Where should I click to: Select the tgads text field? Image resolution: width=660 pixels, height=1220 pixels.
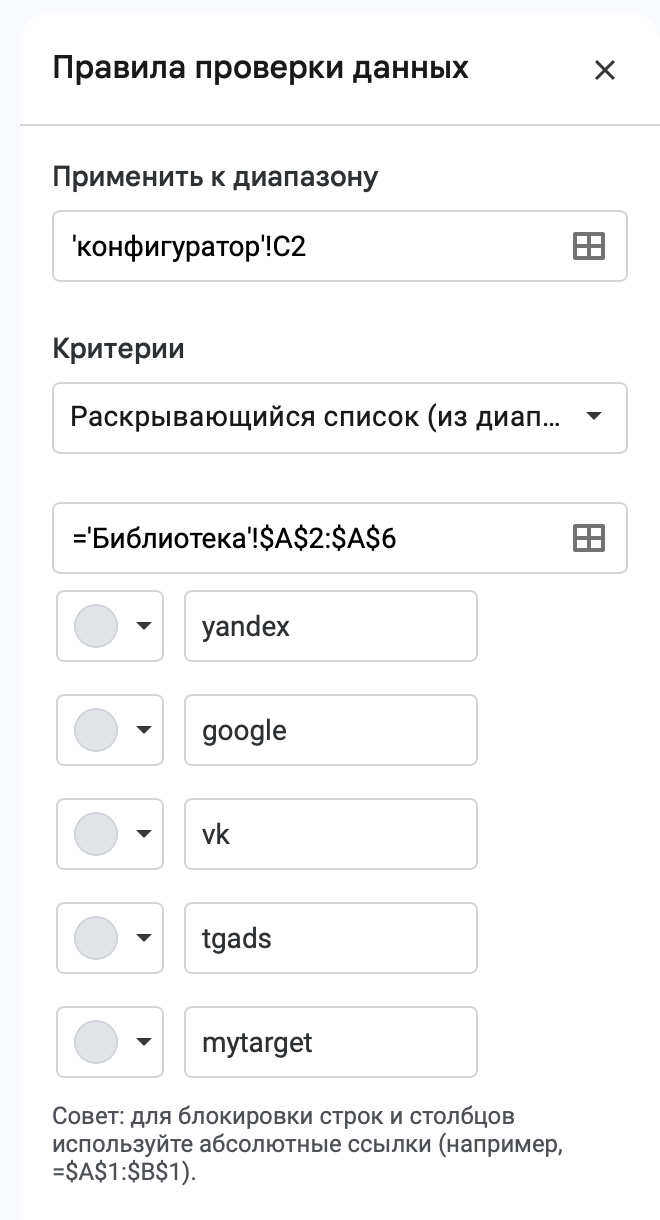click(x=331, y=938)
